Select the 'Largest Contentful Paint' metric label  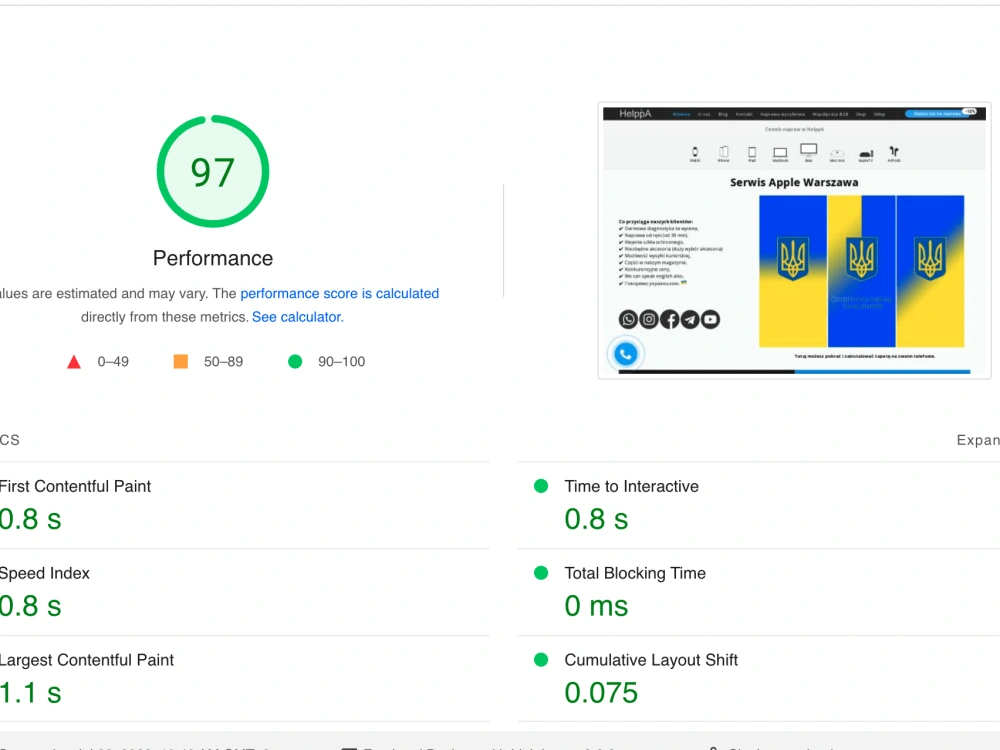pyautogui.click(x=87, y=660)
